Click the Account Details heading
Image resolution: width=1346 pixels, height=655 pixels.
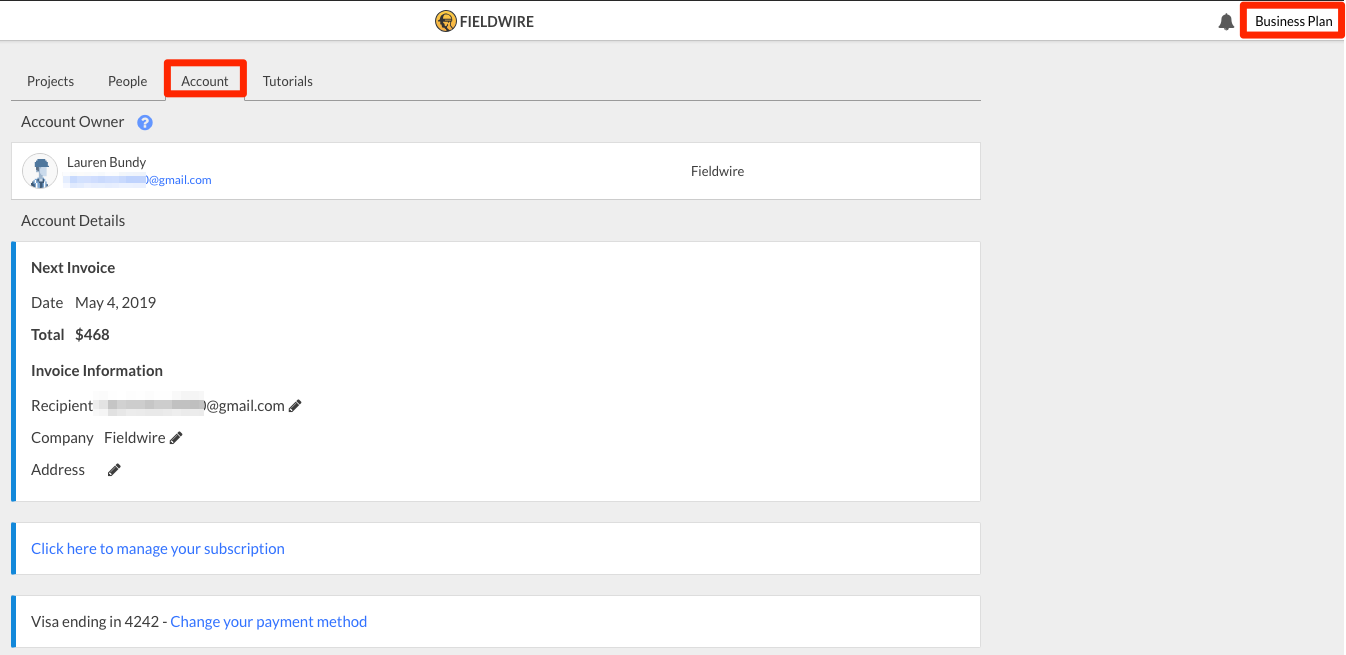[x=73, y=221]
